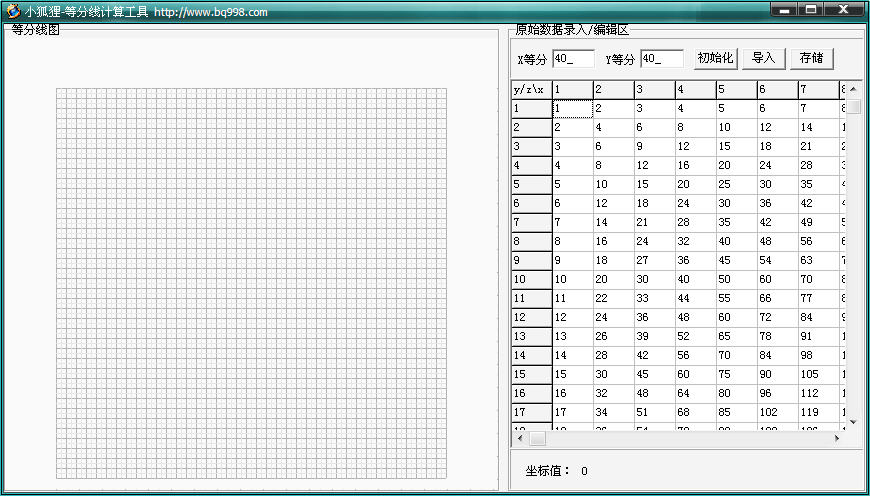Select the cell containing value 105
The image size is (870, 496).
point(817,374)
